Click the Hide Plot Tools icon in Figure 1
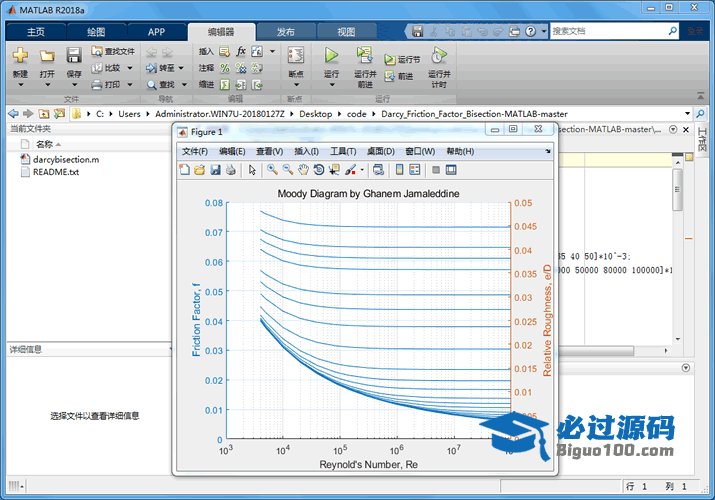The image size is (715, 500). click(x=436, y=170)
